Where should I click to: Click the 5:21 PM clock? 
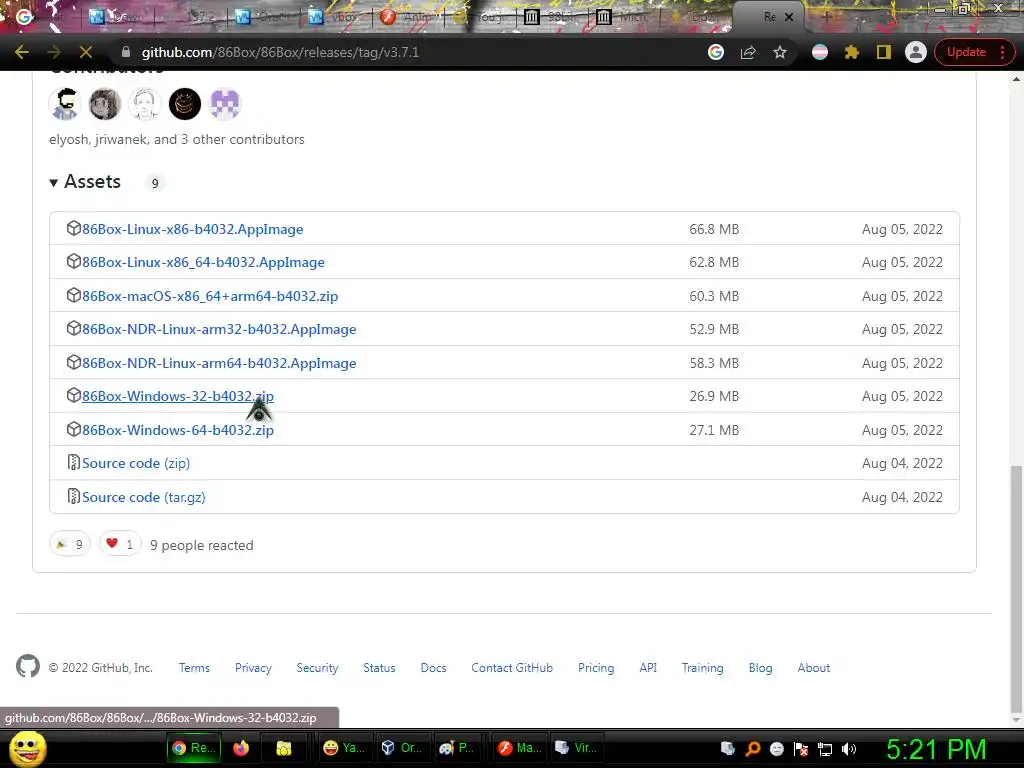936,749
